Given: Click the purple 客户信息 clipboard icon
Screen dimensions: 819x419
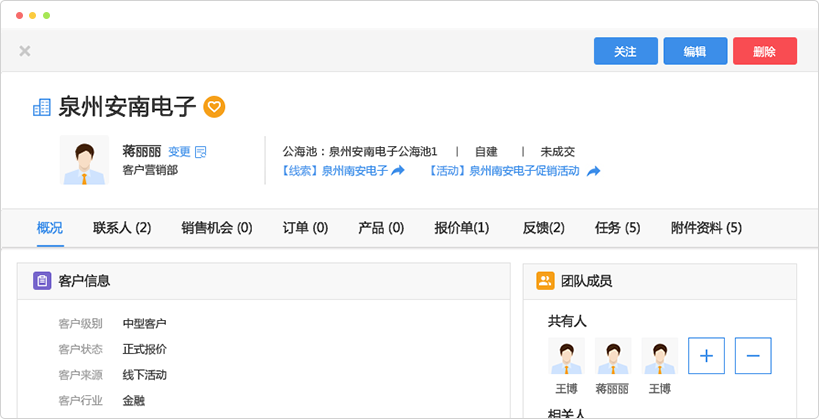Looking at the screenshot, I should (42, 281).
